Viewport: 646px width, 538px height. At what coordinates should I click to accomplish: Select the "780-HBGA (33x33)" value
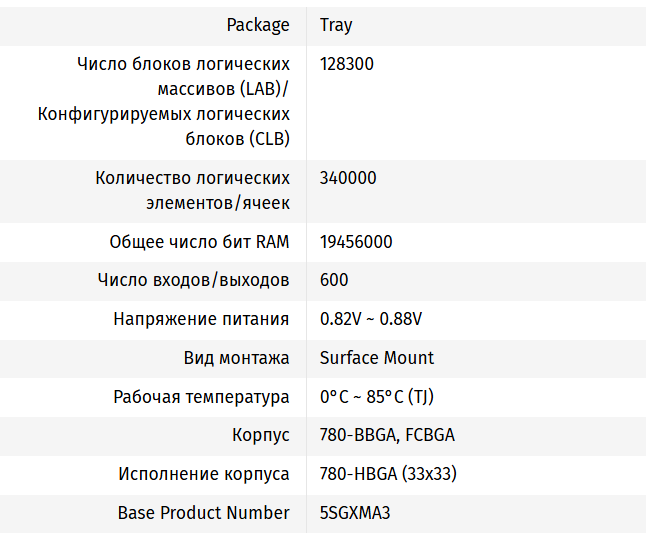pyautogui.click(x=388, y=474)
